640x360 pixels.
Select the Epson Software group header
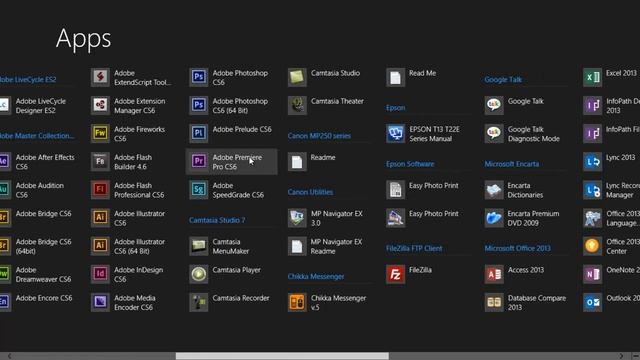pos(410,164)
